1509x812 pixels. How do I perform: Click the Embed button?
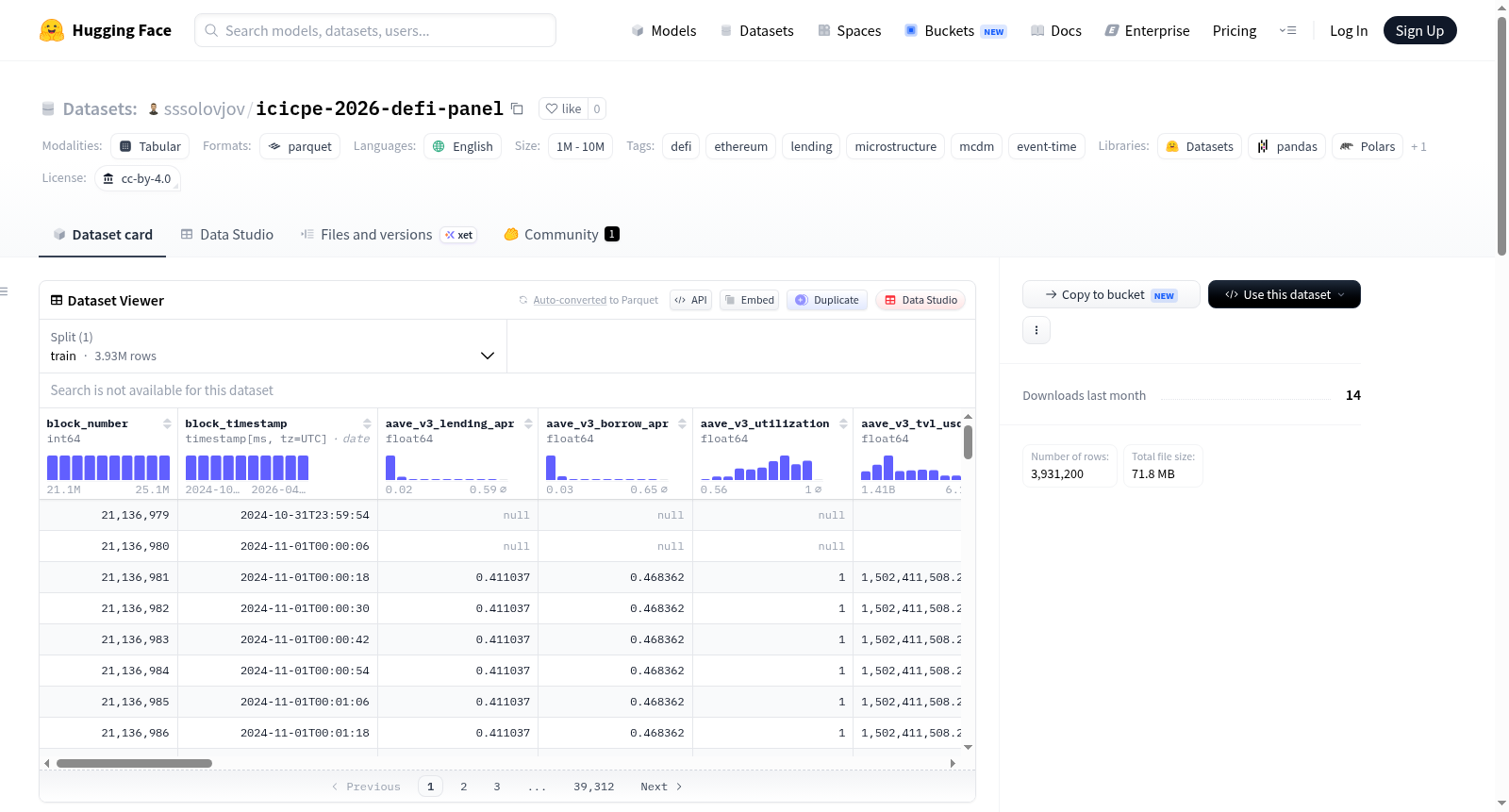[x=749, y=300]
